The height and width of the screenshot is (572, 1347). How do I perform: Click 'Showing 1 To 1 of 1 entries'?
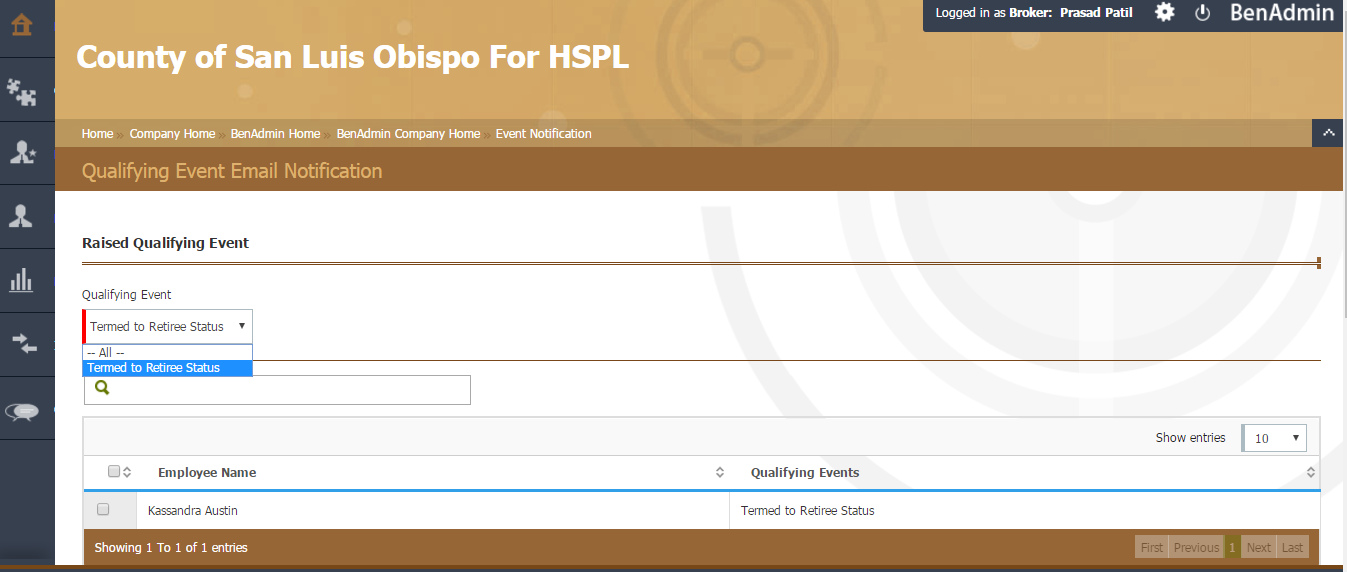click(171, 547)
